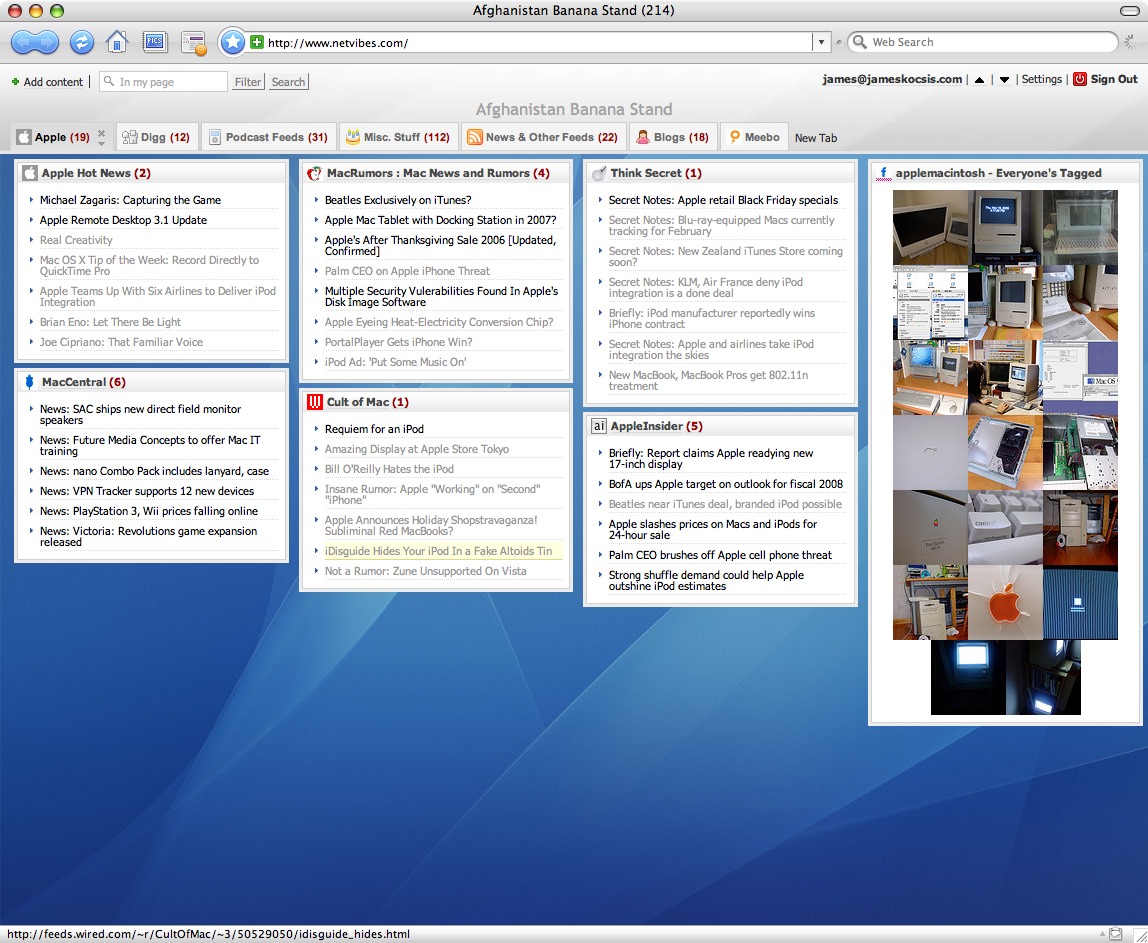The width and height of the screenshot is (1148, 943).
Task: Click the Web Search magnifier icon
Action: [860, 42]
